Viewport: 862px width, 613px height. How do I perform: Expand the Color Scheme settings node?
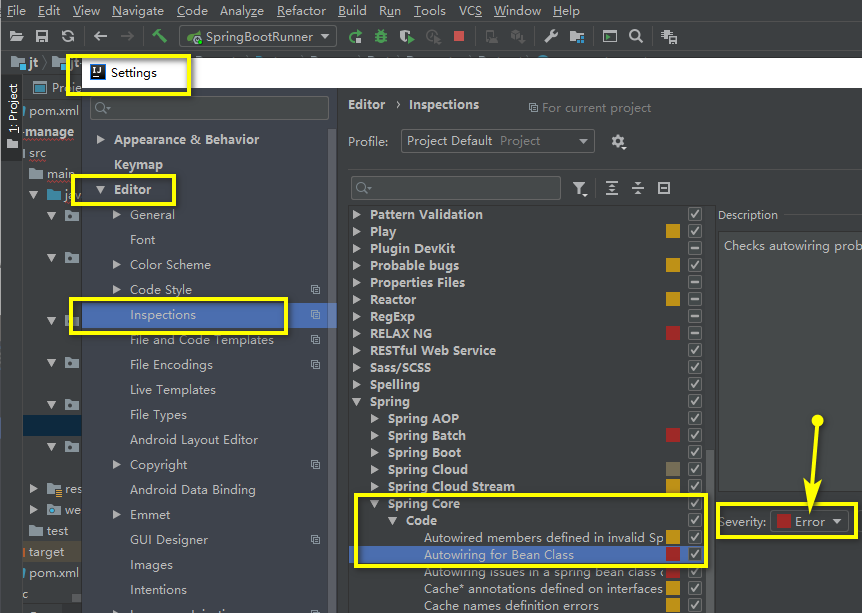point(117,264)
